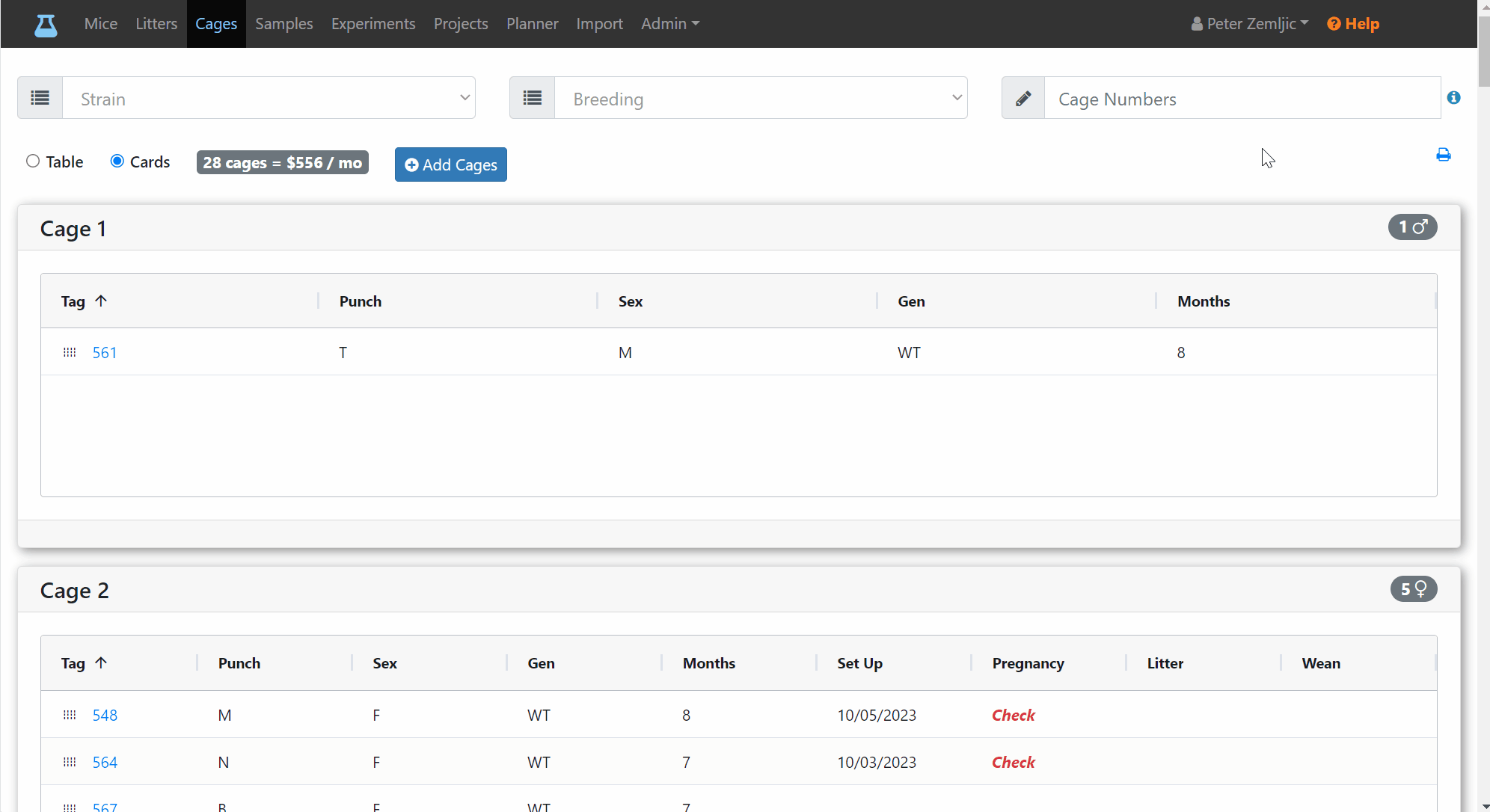Click the flask logo icon
The image size is (1490, 812).
pyautogui.click(x=46, y=24)
